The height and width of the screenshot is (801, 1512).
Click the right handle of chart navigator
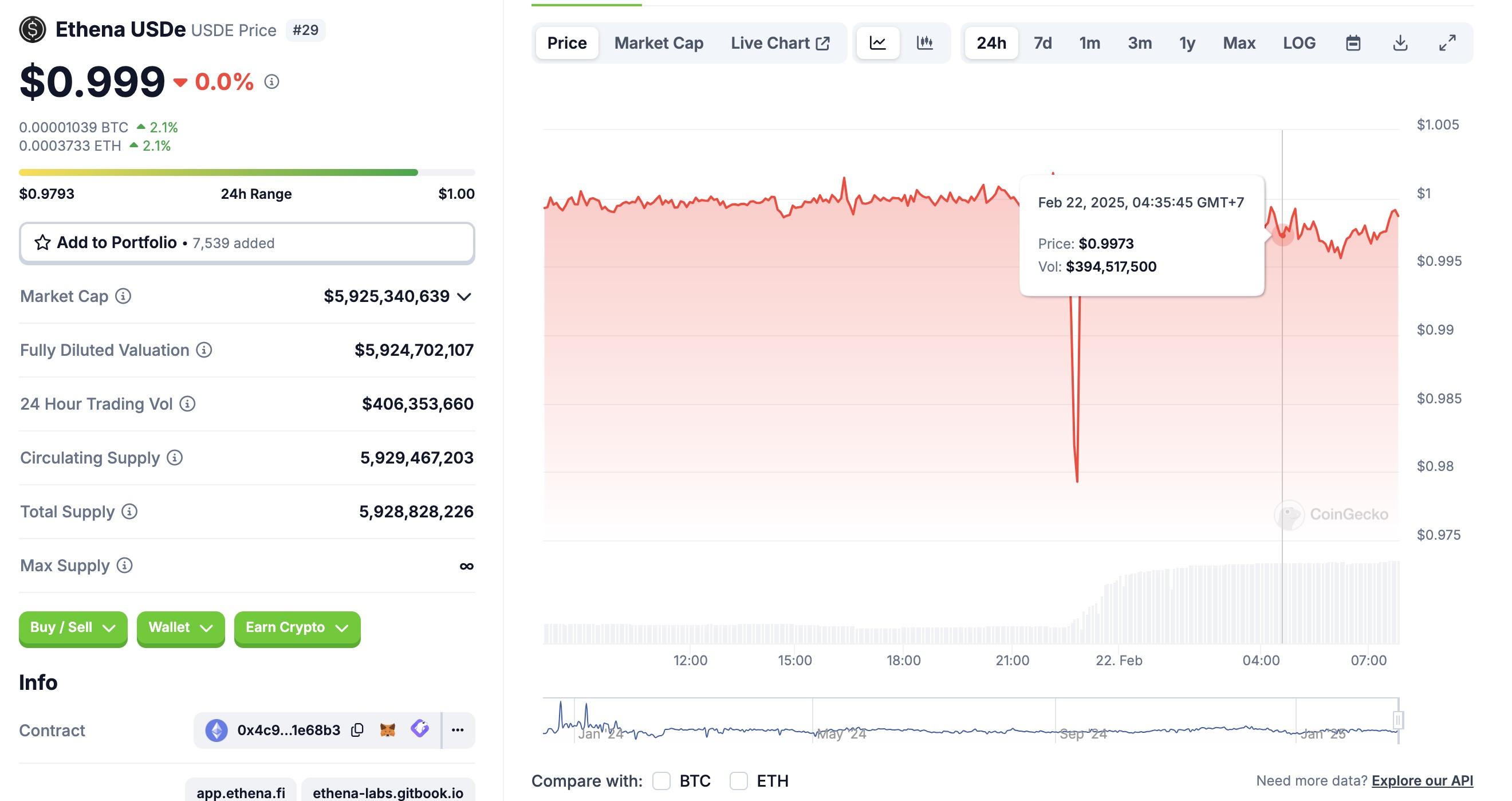tap(1398, 720)
